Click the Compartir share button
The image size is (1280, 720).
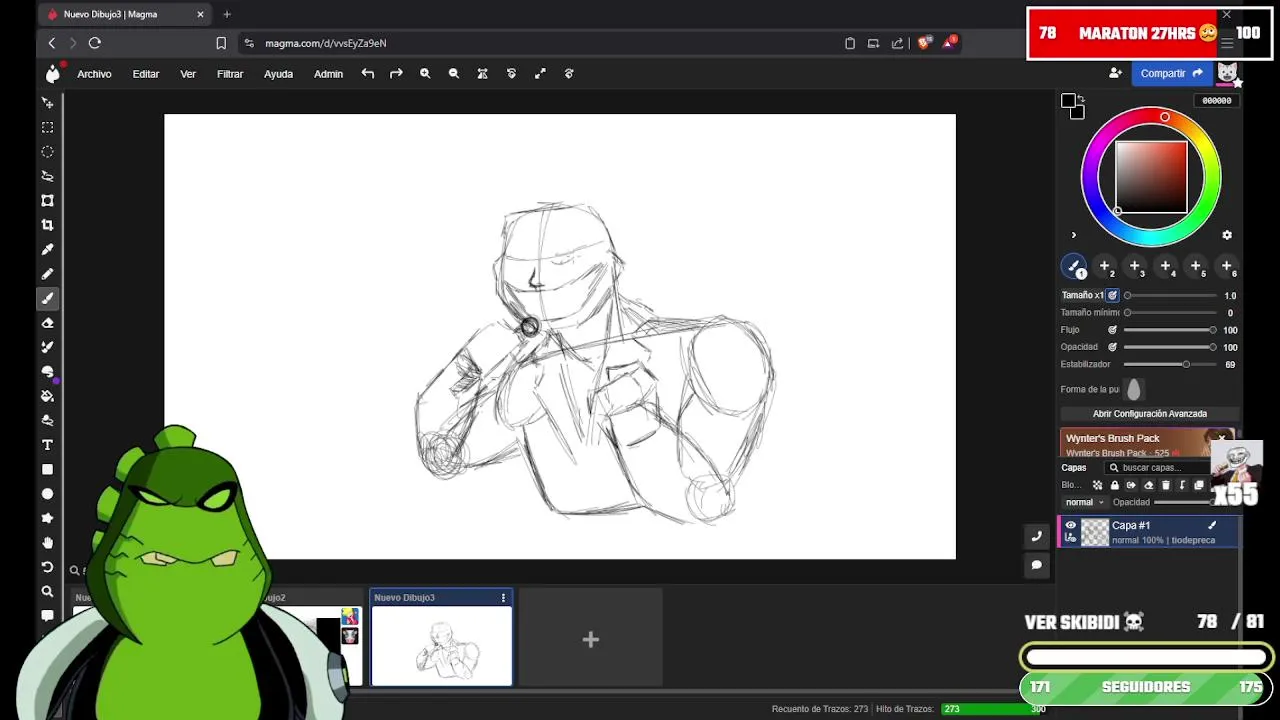pos(1172,73)
